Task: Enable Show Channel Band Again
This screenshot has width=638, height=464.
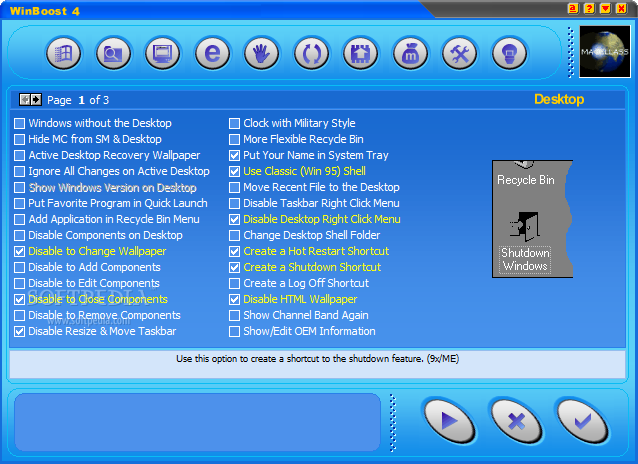Action: pos(234,315)
